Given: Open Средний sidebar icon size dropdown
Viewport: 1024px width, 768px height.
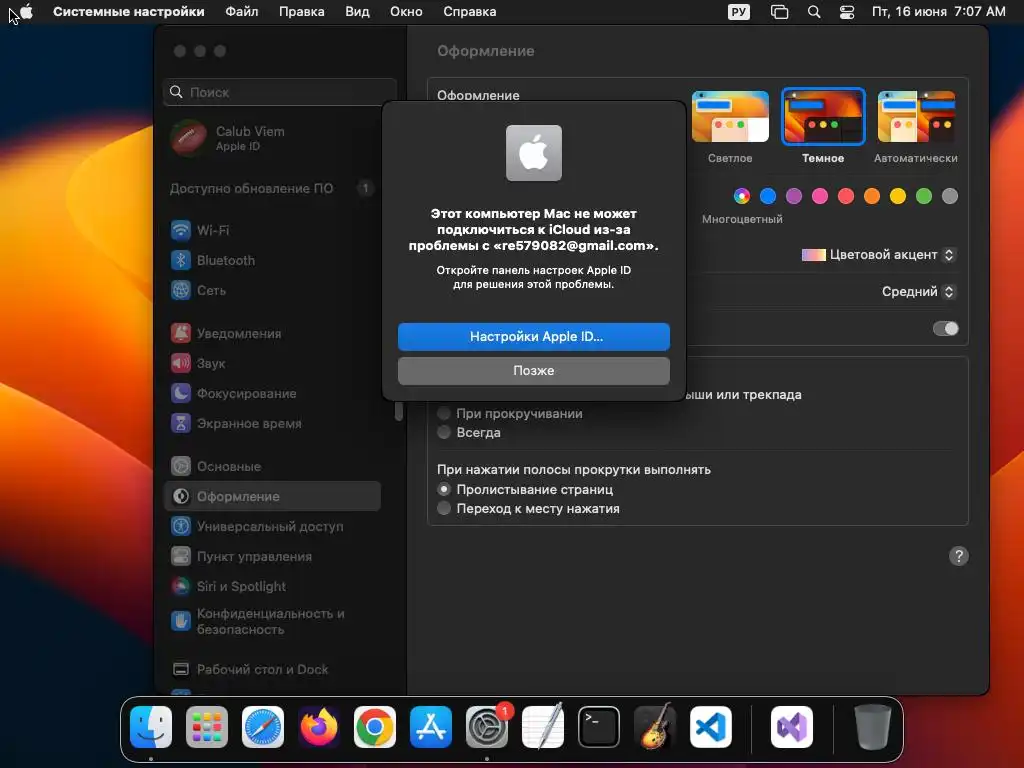Looking at the screenshot, I should (x=919, y=291).
